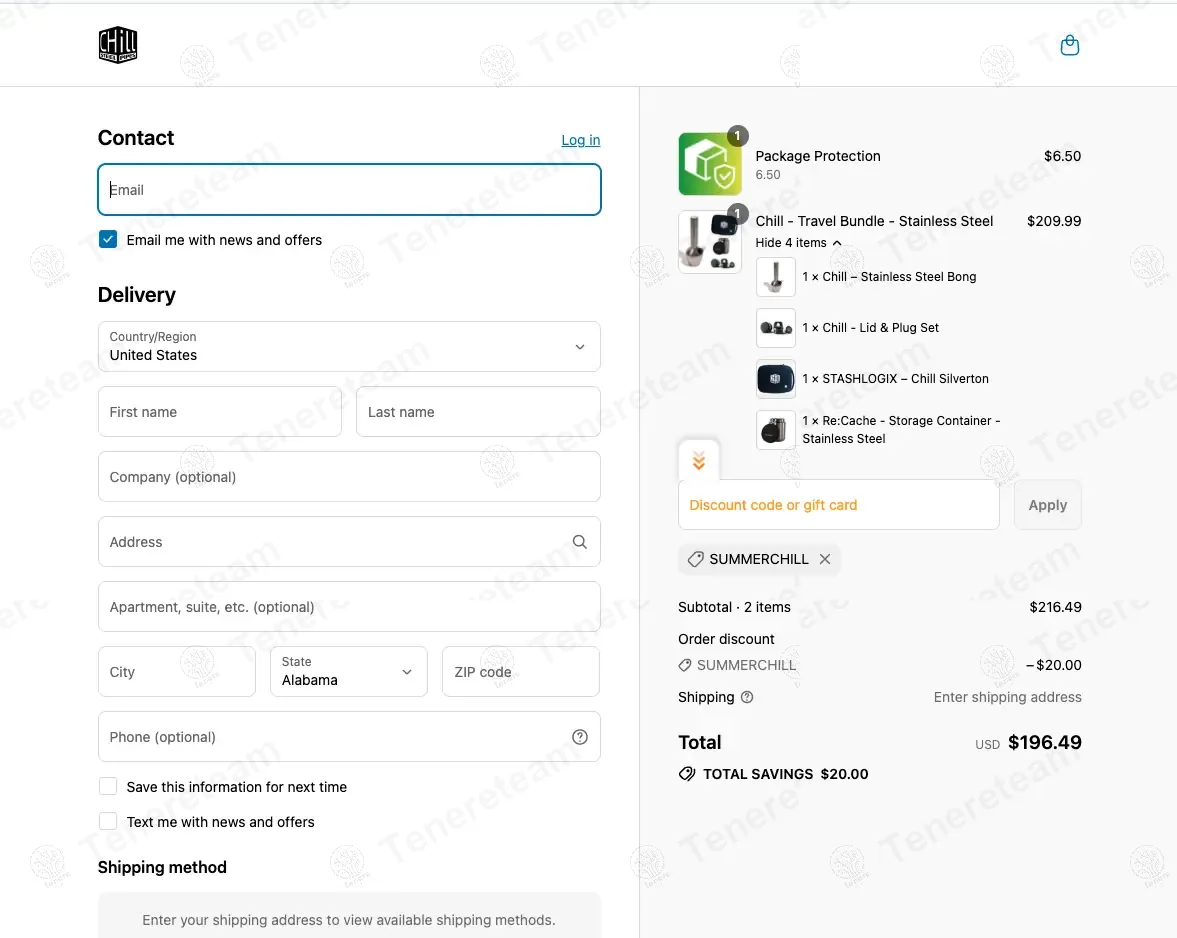Click the First name field
The height and width of the screenshot is (938, 1177).
[220, 412]
